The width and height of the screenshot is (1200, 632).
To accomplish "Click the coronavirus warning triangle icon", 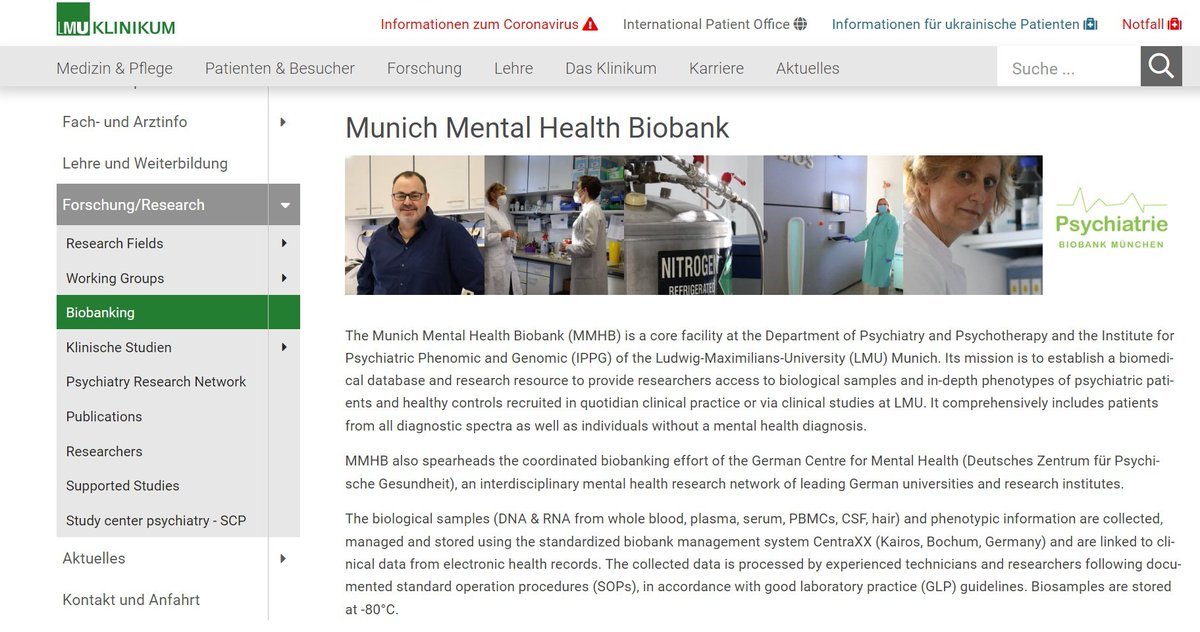I will coord(590,24).
